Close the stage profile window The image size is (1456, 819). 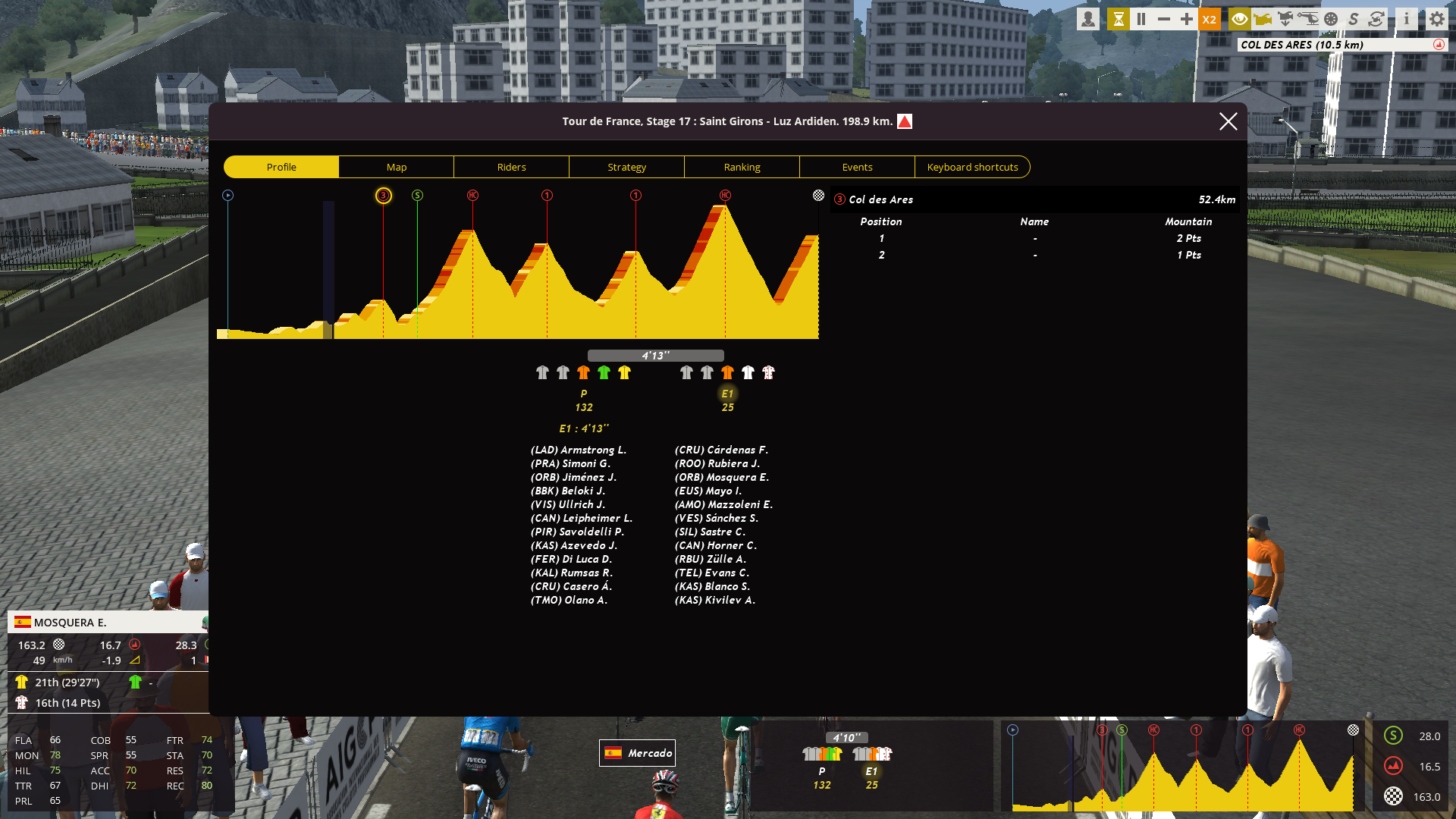coord(1228,121)
